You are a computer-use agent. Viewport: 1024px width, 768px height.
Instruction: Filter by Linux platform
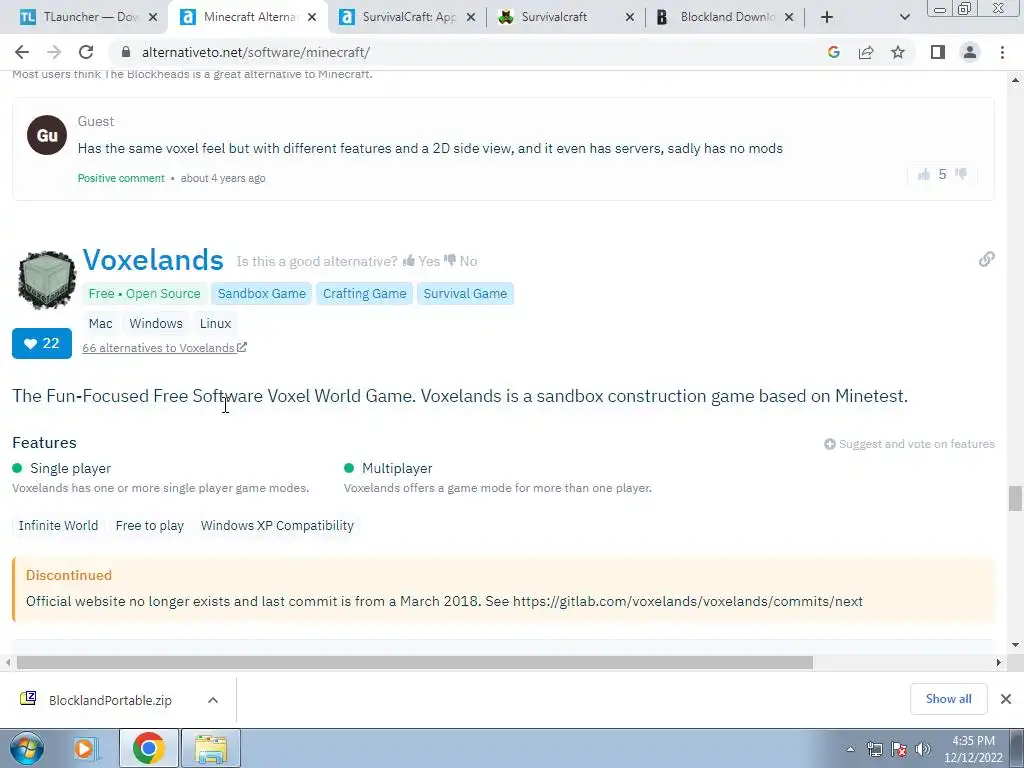(216, 323)
